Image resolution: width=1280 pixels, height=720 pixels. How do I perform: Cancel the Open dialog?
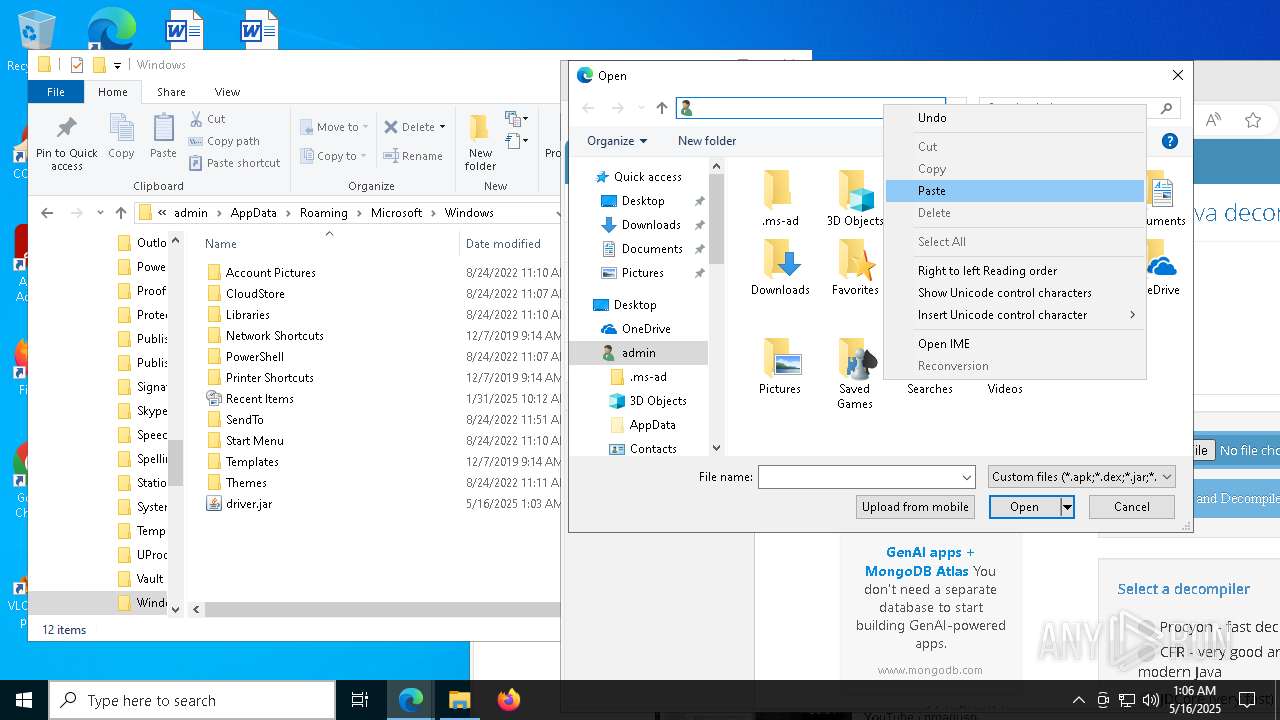pyautogui.click(x=1132, y=507)
